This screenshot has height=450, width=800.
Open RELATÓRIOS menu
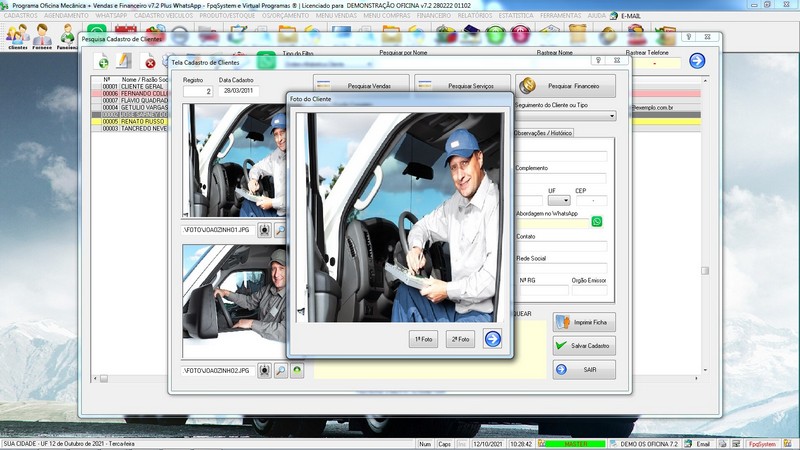pyautogui.click(x=475, y=16)
